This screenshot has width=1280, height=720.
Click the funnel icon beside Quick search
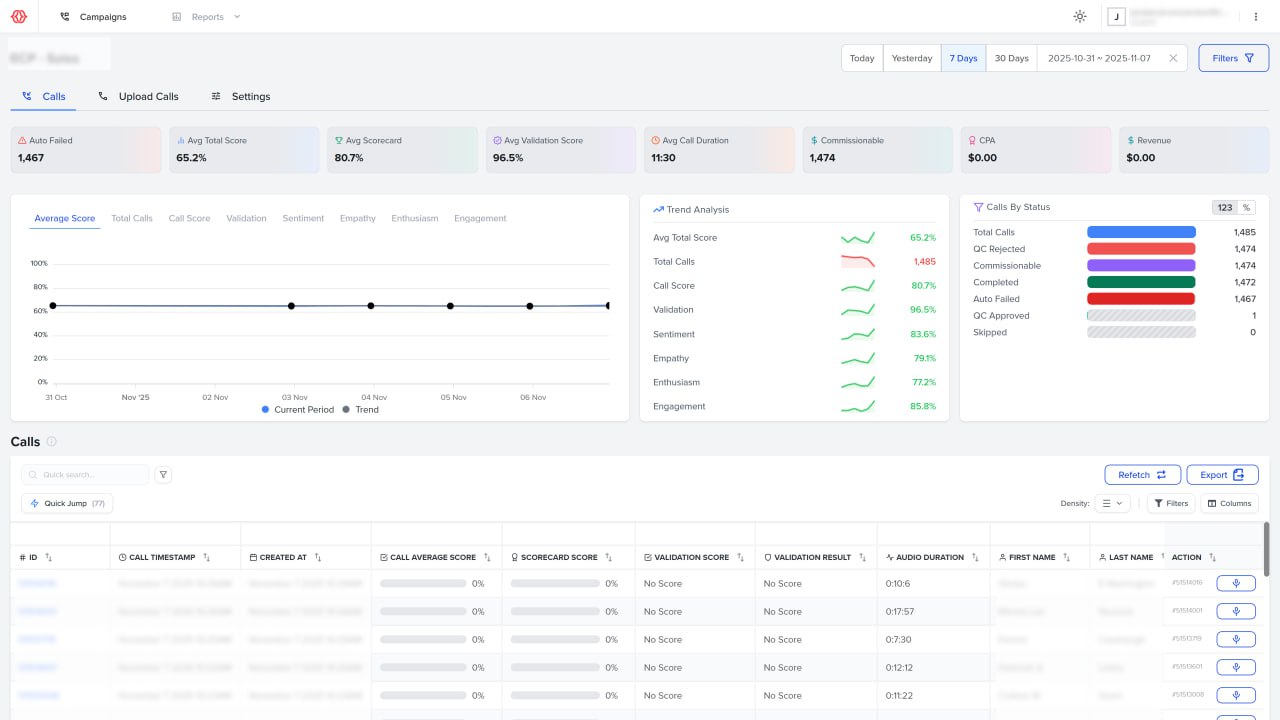[163, 475]
